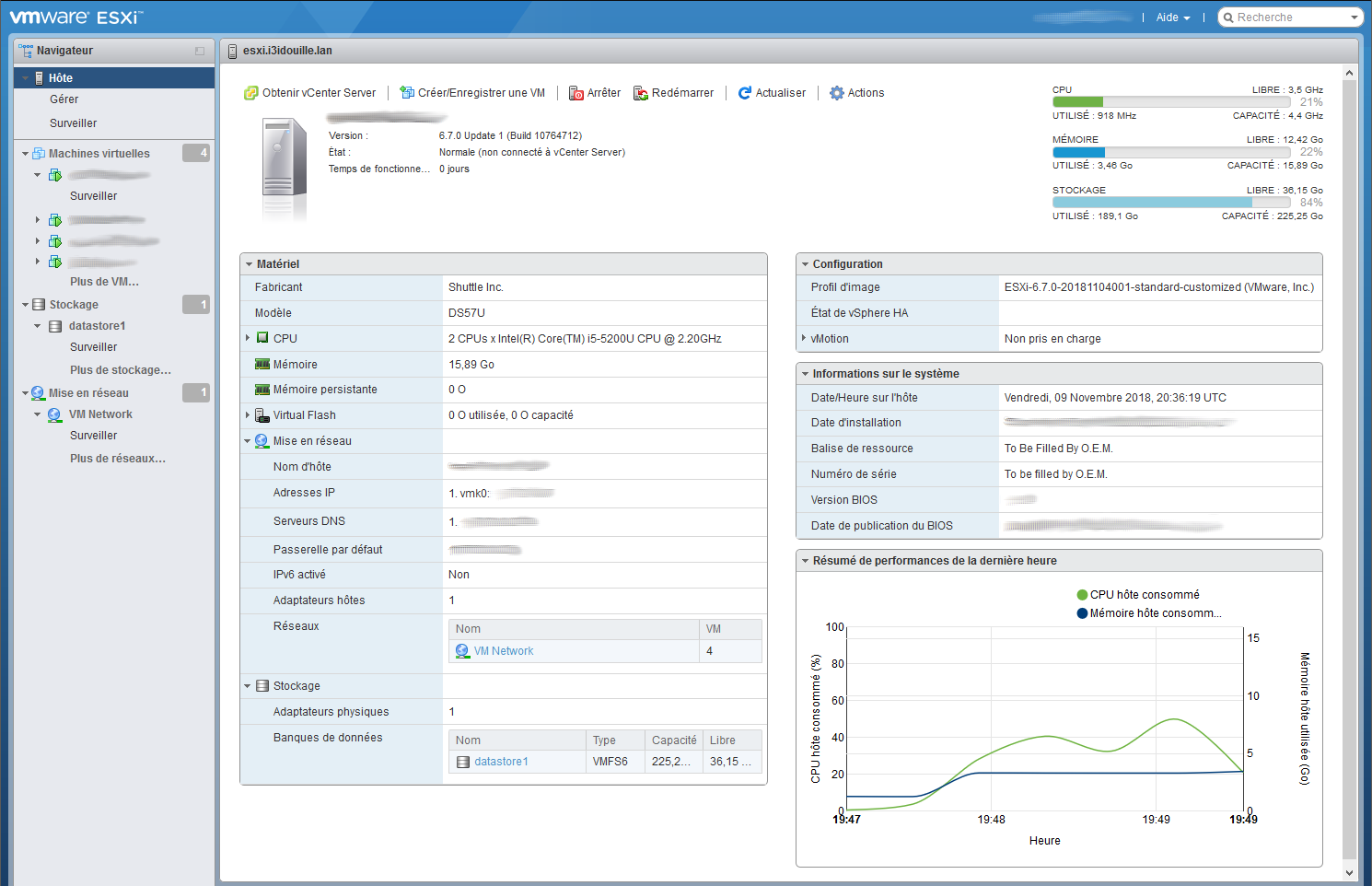Click the Navigateur panel header icon
1372x886 pixels.
tap(26, 51)
